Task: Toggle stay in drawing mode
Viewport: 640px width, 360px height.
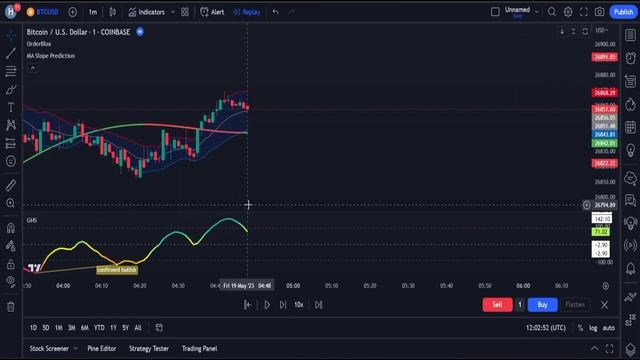Action: click(11, 246)
